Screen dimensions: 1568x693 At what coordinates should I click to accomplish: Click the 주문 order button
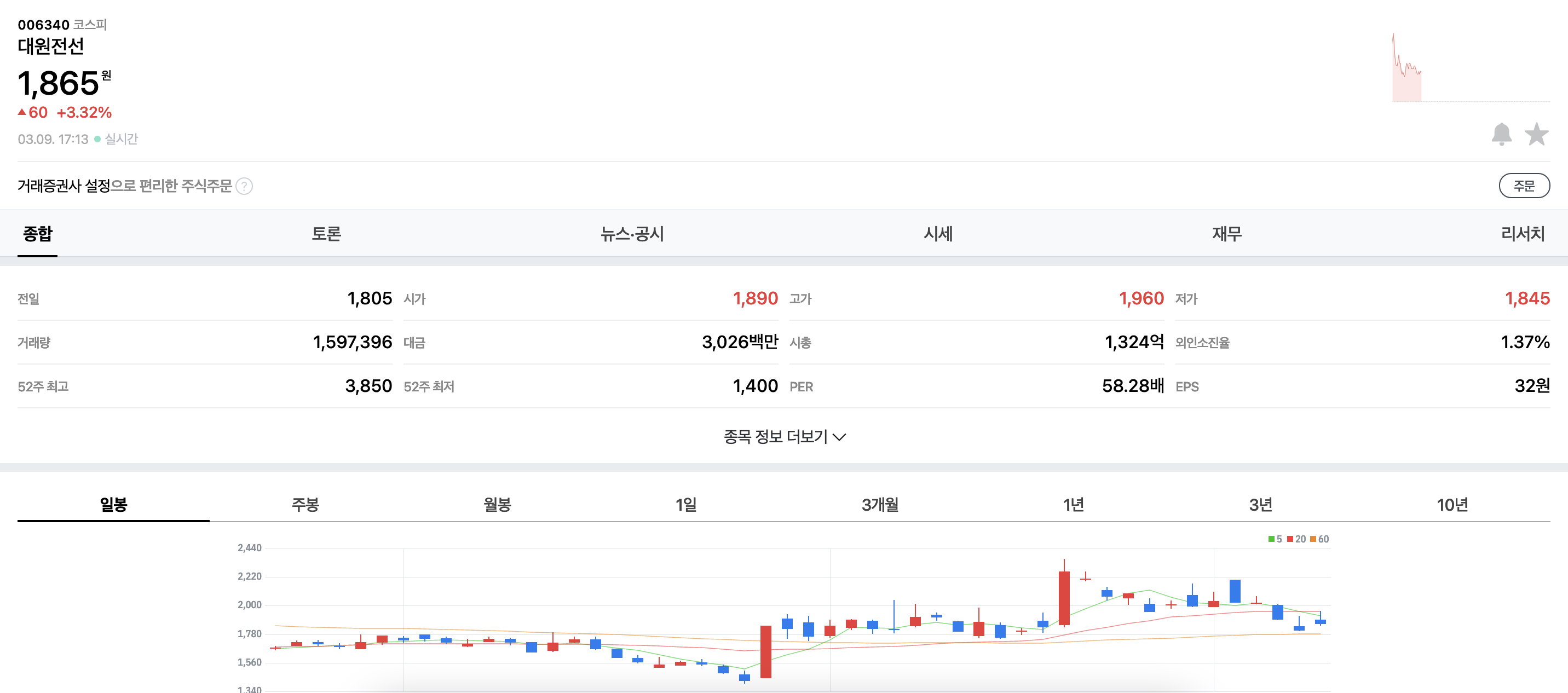(x=1524, y=186)
